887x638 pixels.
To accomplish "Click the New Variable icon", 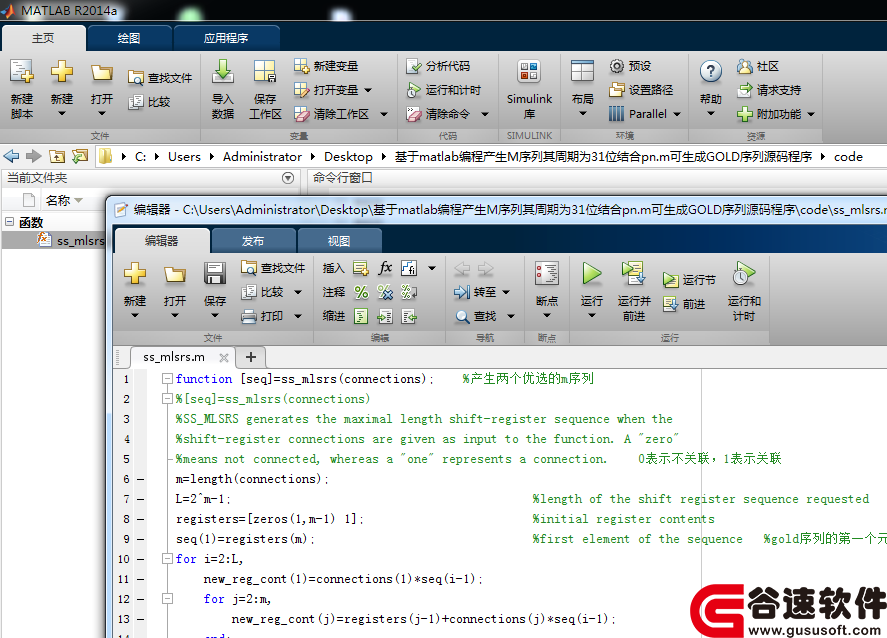I will 302,66.
